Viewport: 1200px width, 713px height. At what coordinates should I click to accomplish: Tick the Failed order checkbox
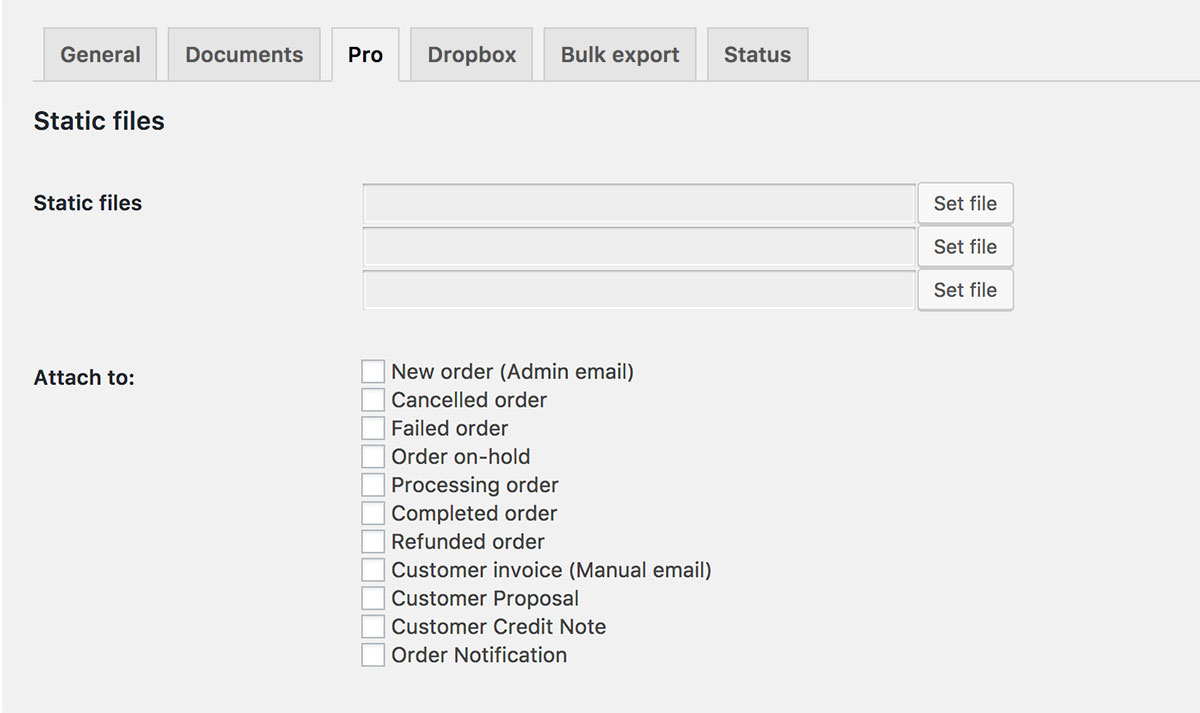(x=373, y=428)
